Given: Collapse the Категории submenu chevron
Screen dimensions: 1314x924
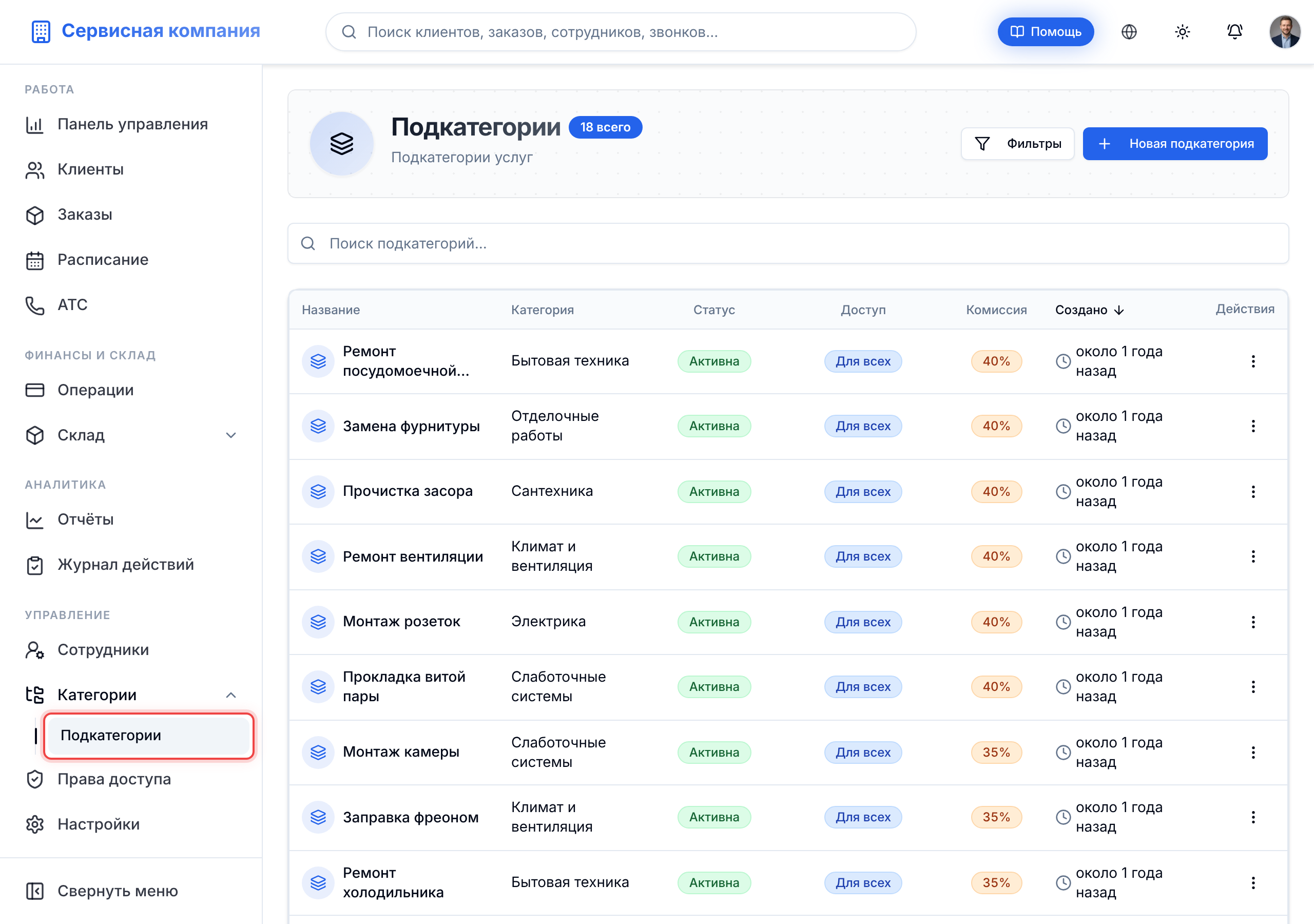Looking at the screenshot, I should [x=230, y=695].
